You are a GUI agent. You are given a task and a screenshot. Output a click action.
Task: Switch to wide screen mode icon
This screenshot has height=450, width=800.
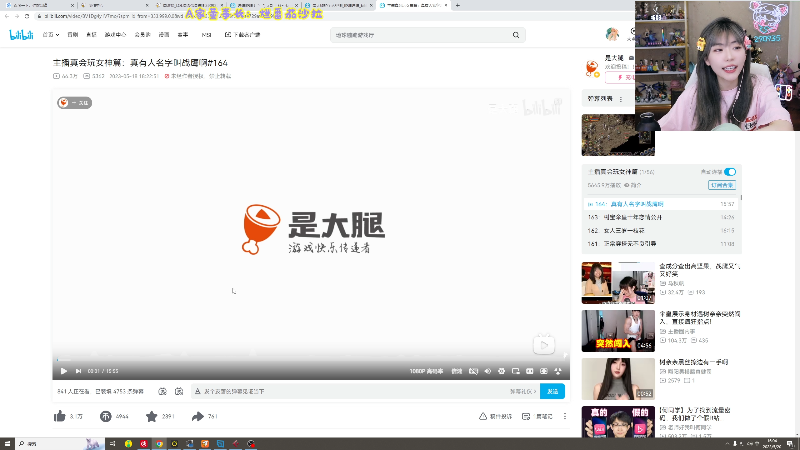(530, 371)
